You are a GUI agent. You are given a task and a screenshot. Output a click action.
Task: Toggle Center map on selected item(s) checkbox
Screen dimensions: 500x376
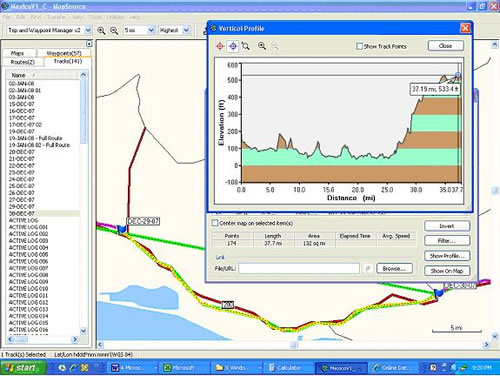(x=215, y=223)
